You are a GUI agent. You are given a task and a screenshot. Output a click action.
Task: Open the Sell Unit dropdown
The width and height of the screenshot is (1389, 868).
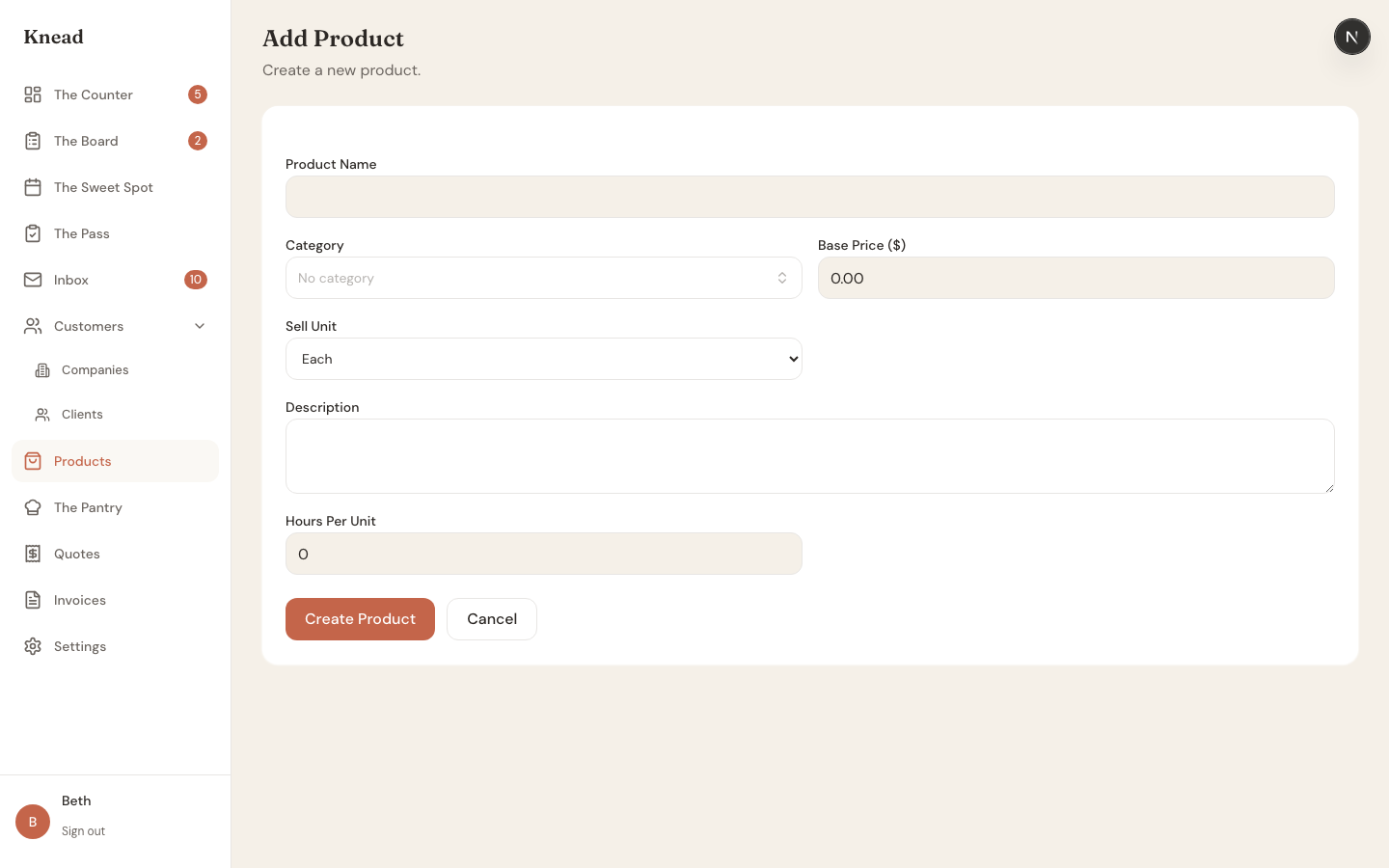[x=544, y=359]
